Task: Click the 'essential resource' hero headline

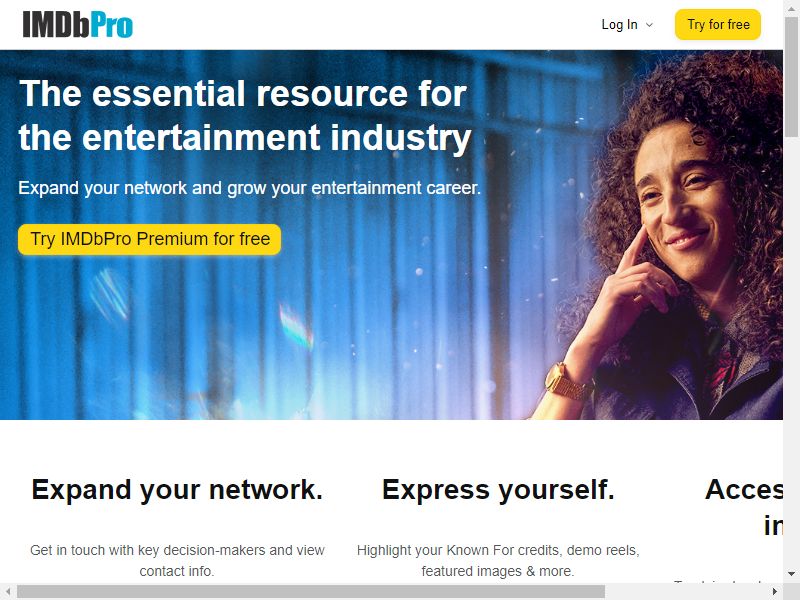Action: coord(245,115)
